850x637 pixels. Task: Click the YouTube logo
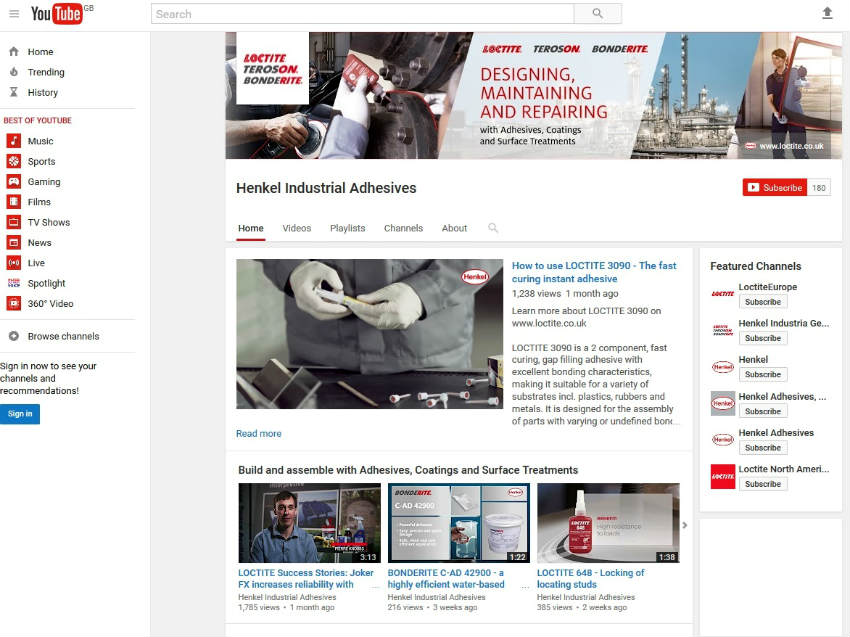(56, 14)
